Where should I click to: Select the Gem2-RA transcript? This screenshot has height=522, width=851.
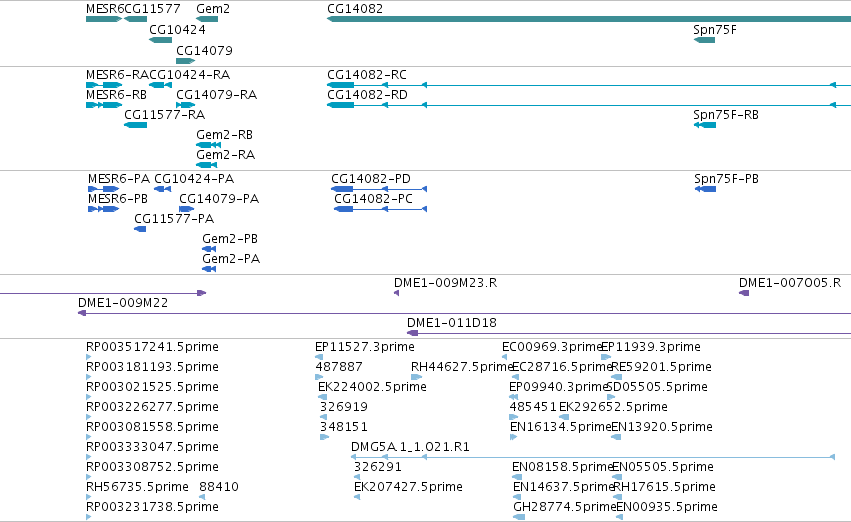[206, 165]
